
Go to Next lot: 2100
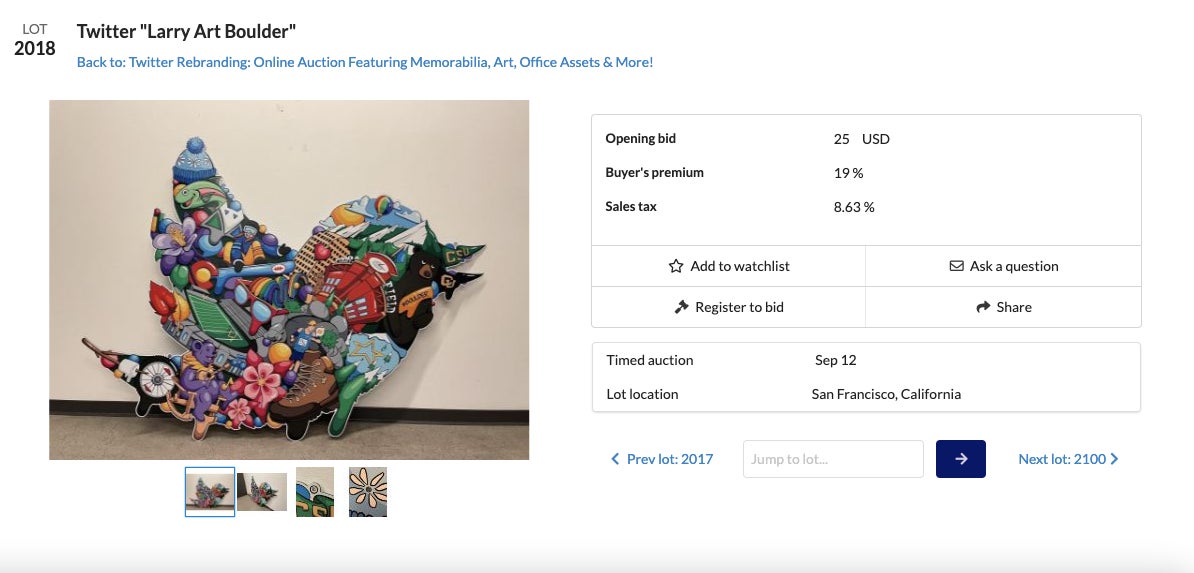point(1061,459)
